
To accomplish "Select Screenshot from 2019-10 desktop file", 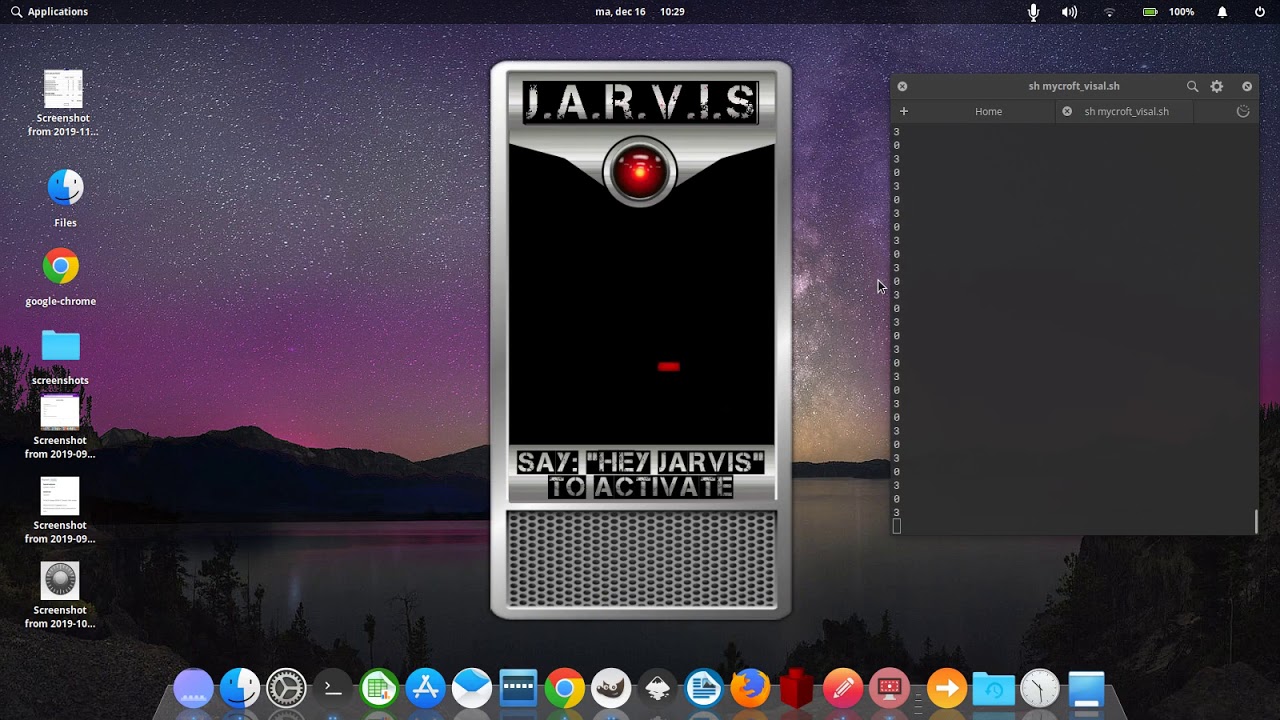I will (x=60, y=595).
